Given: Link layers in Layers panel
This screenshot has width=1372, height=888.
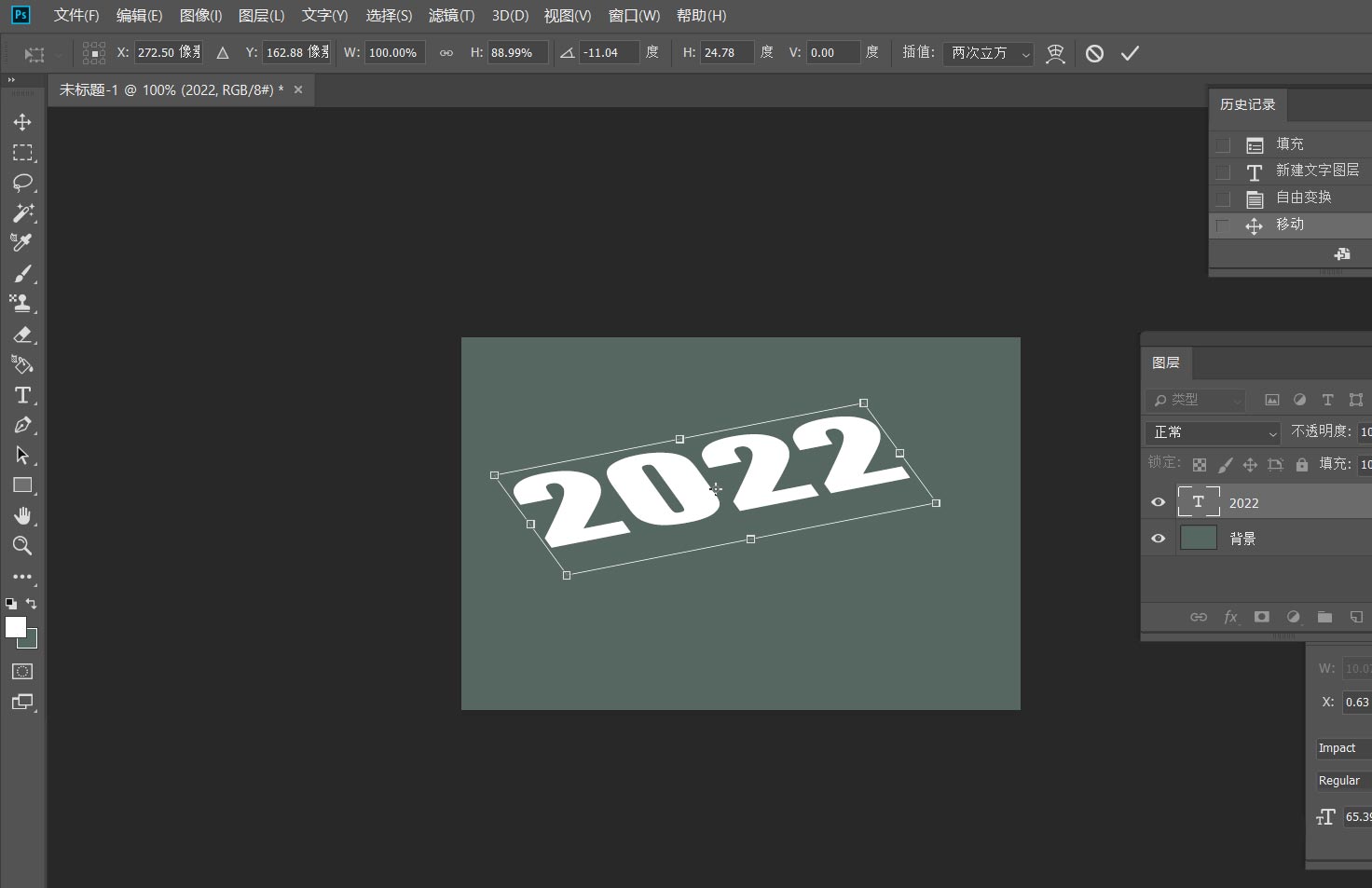Looking at the screenshot, I should [1199, 617].
